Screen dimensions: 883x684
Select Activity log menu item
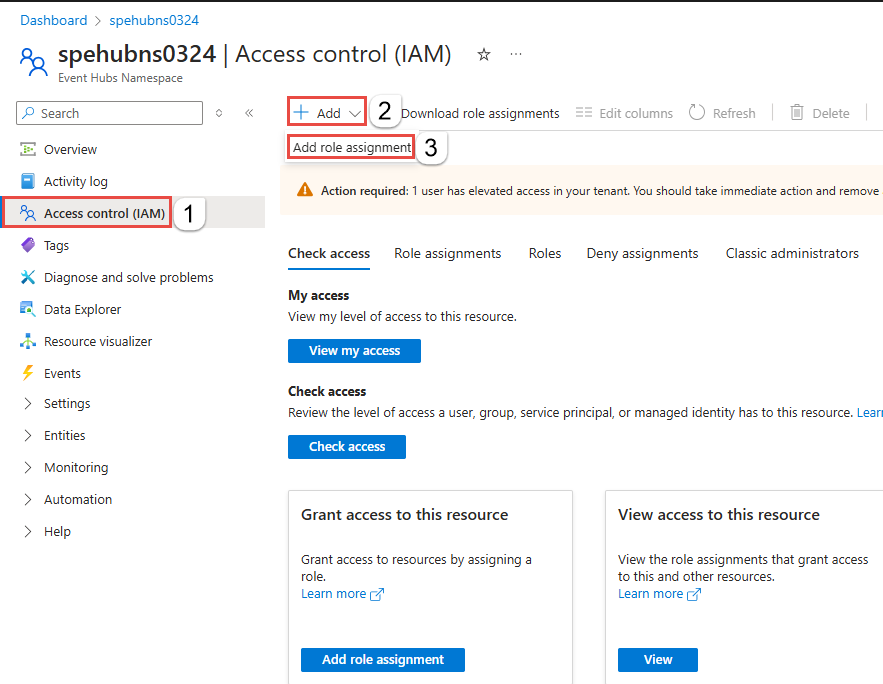click(75, 181)
